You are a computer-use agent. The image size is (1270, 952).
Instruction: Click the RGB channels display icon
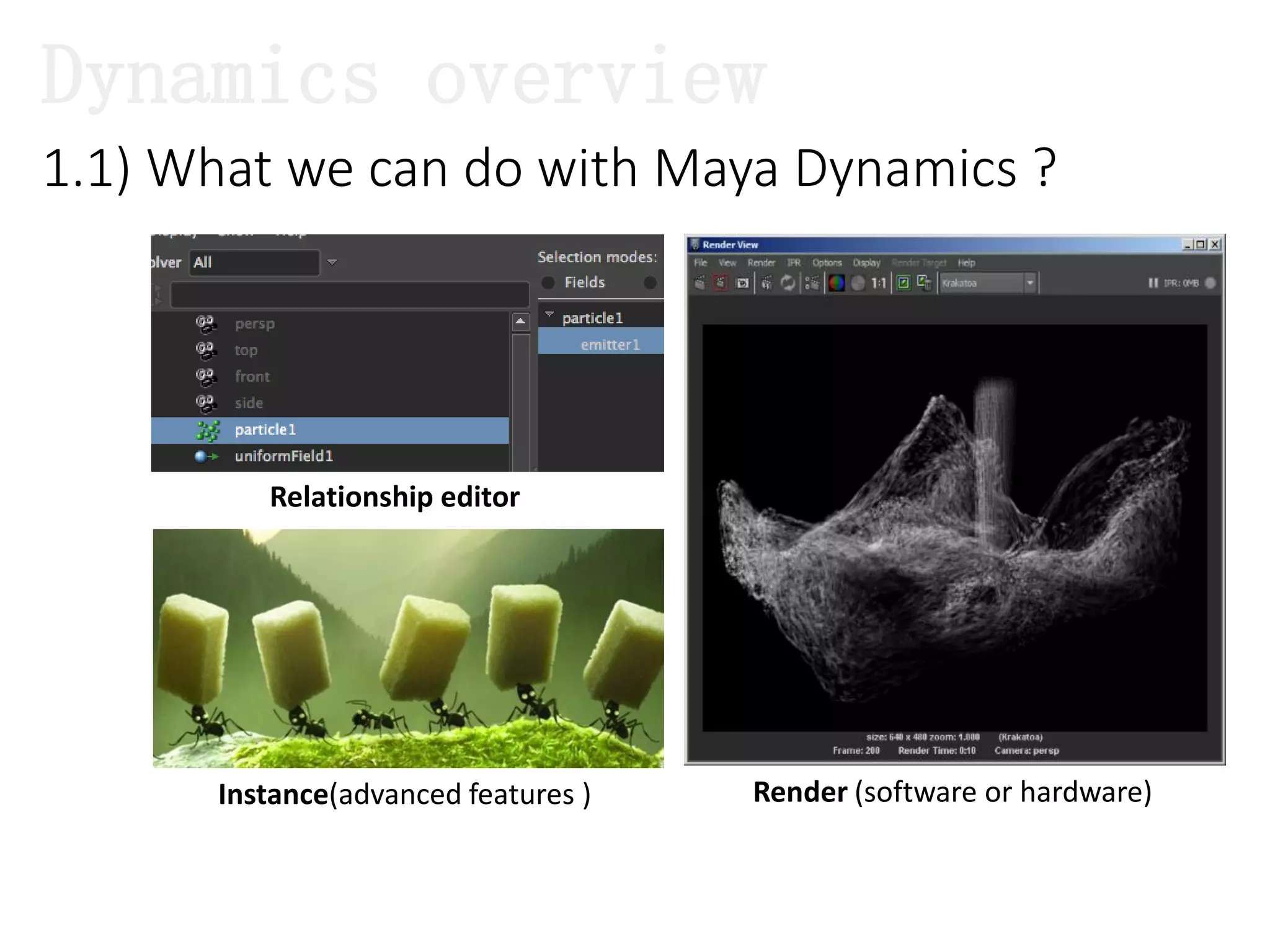[837, 283]
